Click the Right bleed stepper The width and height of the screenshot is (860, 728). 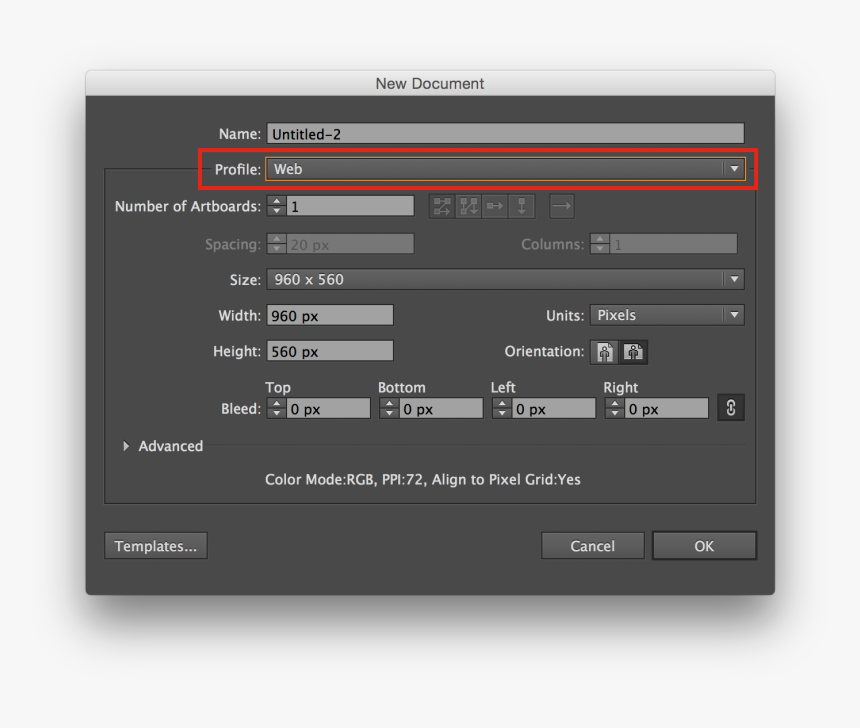pos(615,408)
